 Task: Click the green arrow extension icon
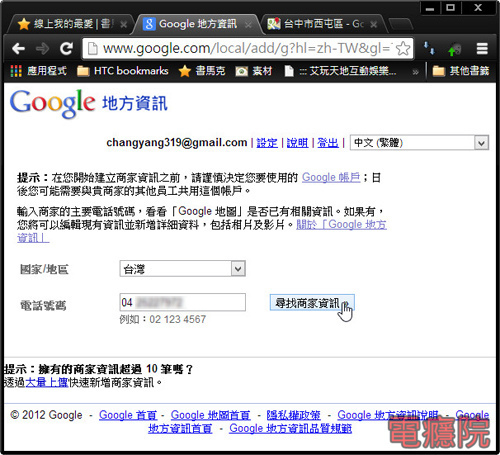click(455, 49)
